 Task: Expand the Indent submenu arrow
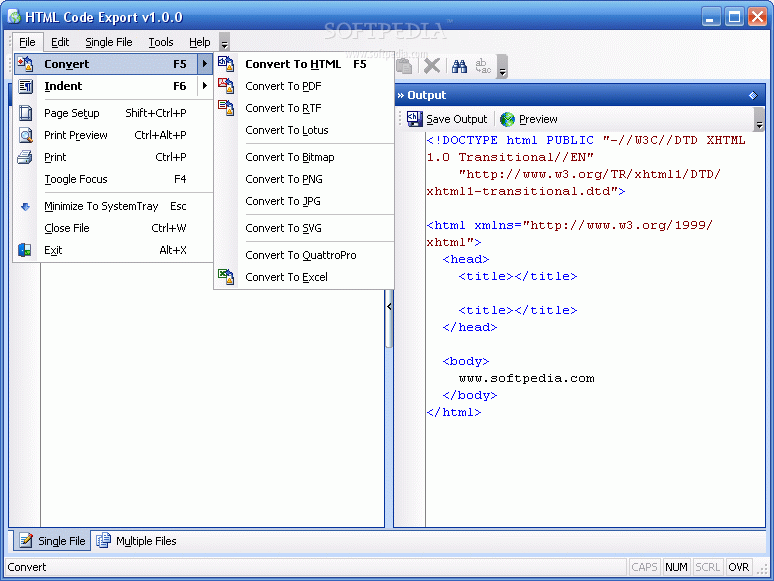(204, 86)
